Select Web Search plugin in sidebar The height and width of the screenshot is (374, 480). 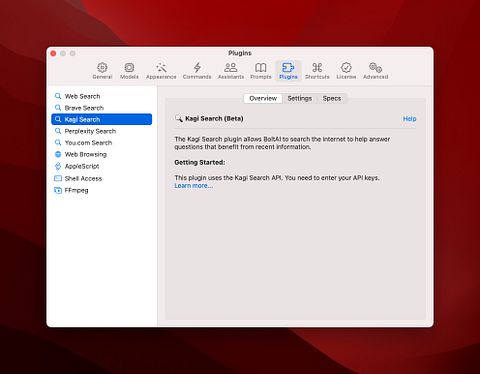(x=102, y=96)
